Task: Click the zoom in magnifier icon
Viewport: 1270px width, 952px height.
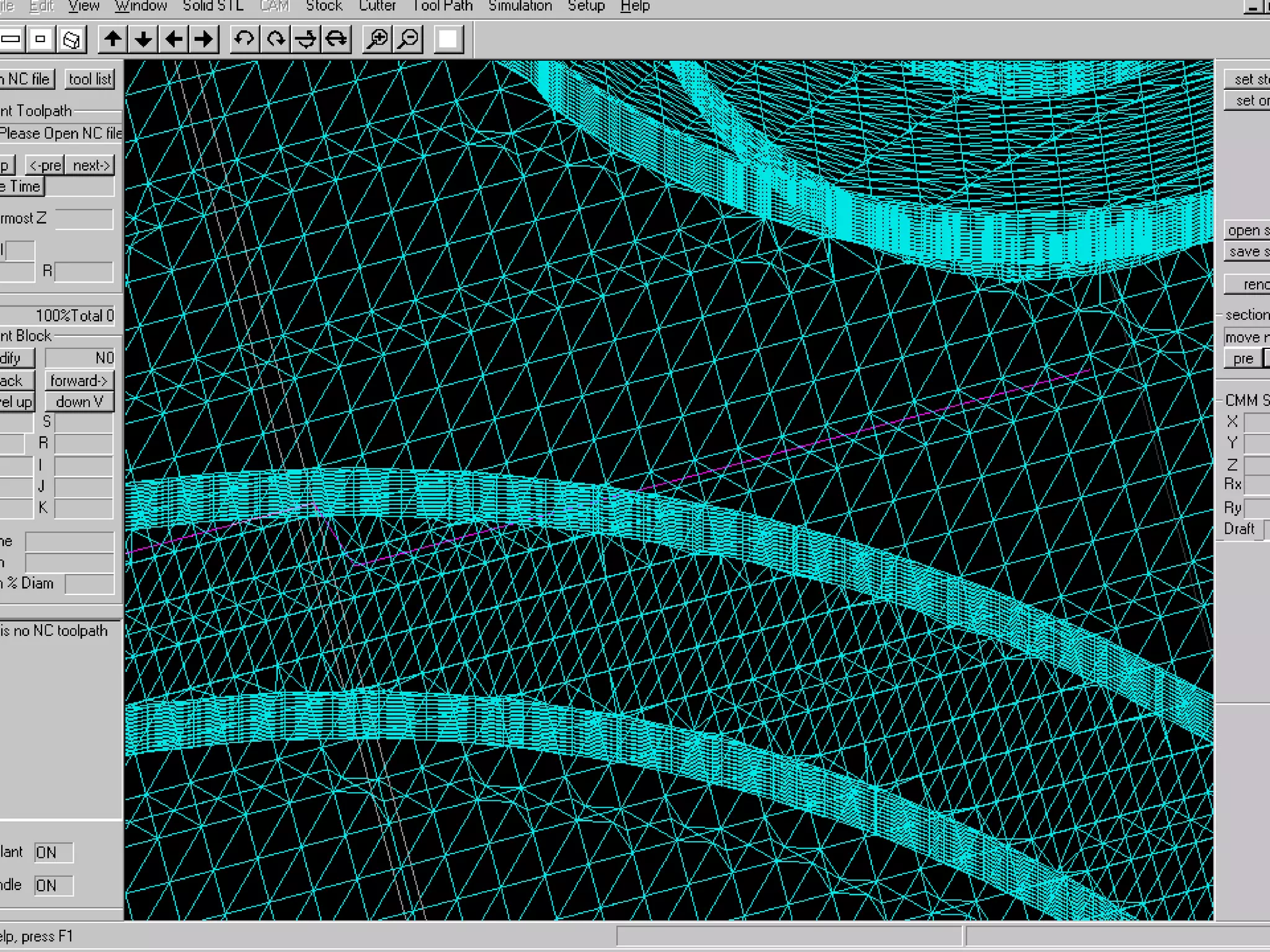Action: 377,40
